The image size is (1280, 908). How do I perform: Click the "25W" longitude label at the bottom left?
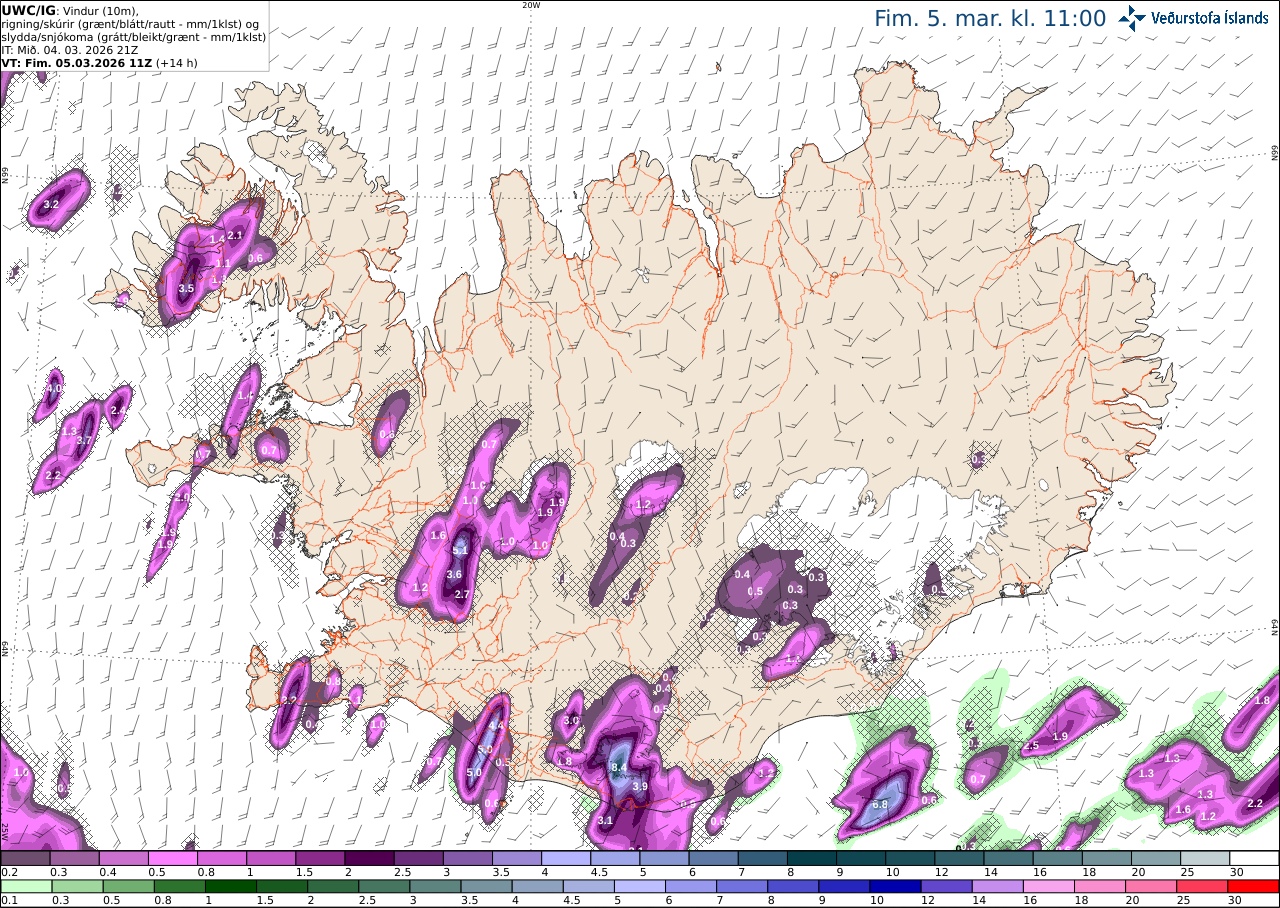(x=5, y=832)
